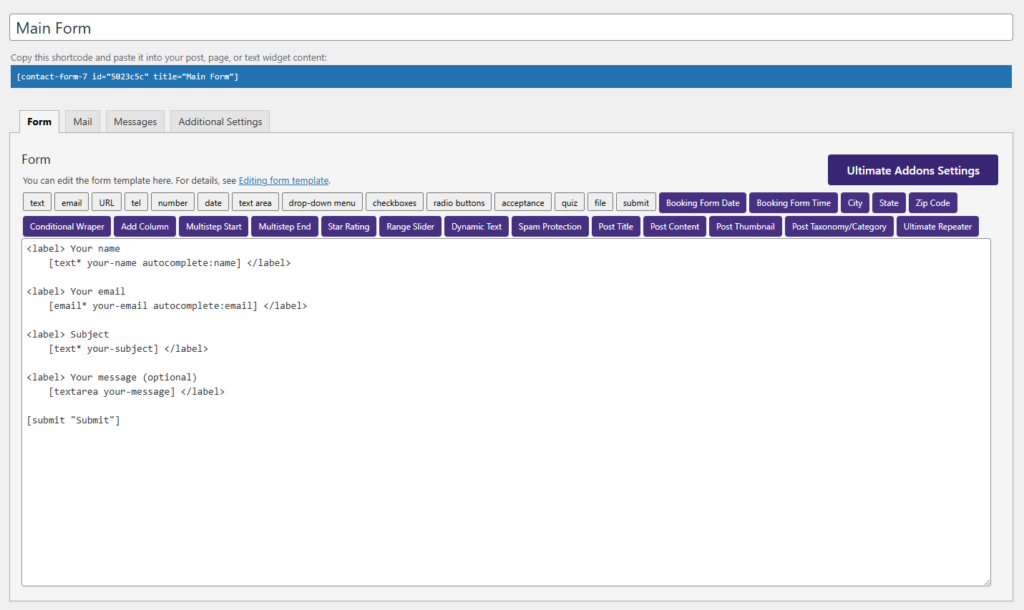Click the '[submit "Submit"]' line
Screen dimensions: 1024x610
[x=73, y=420]
